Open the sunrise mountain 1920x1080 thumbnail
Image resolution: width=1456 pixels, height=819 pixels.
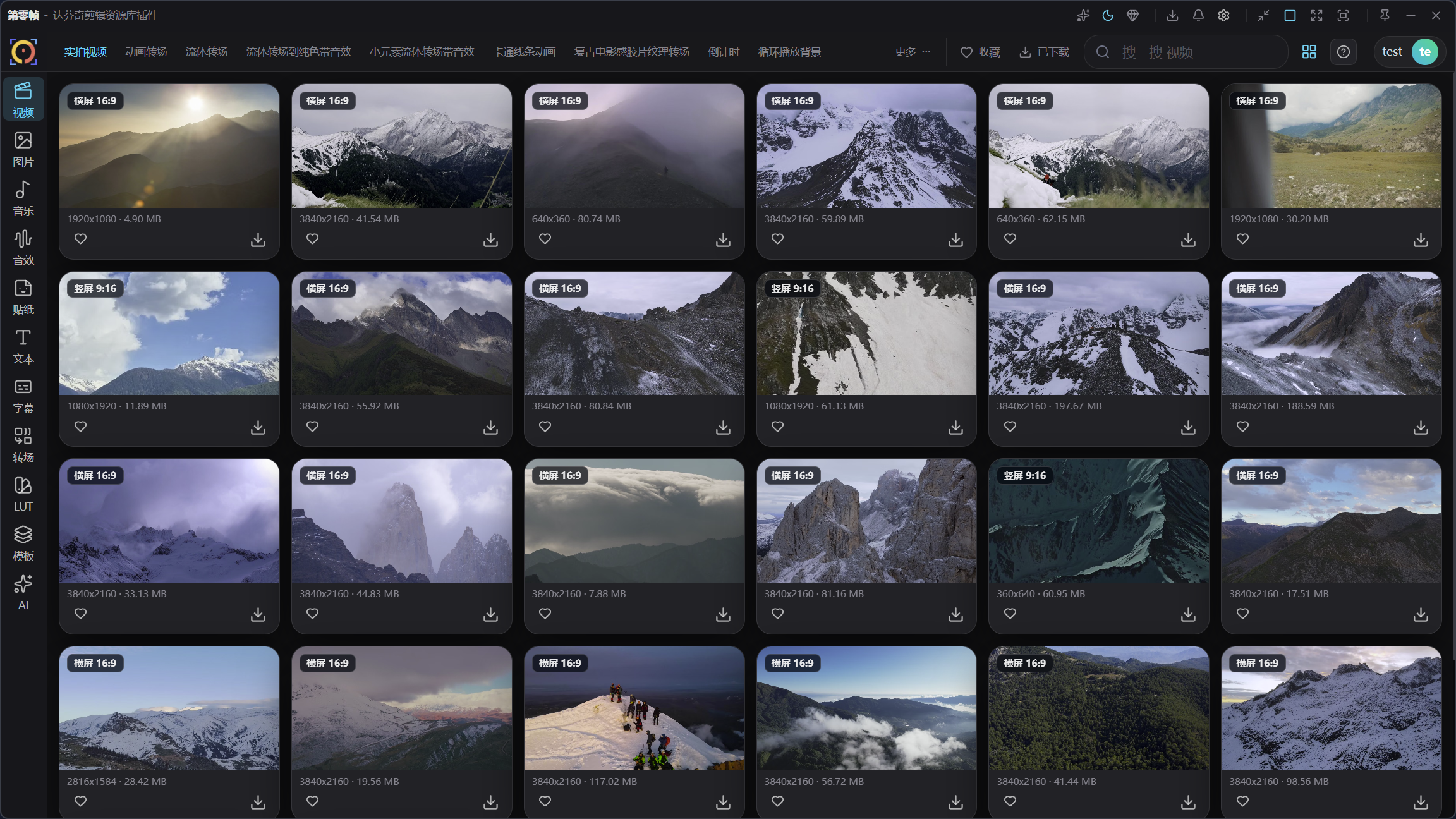(x=169, y=146)
